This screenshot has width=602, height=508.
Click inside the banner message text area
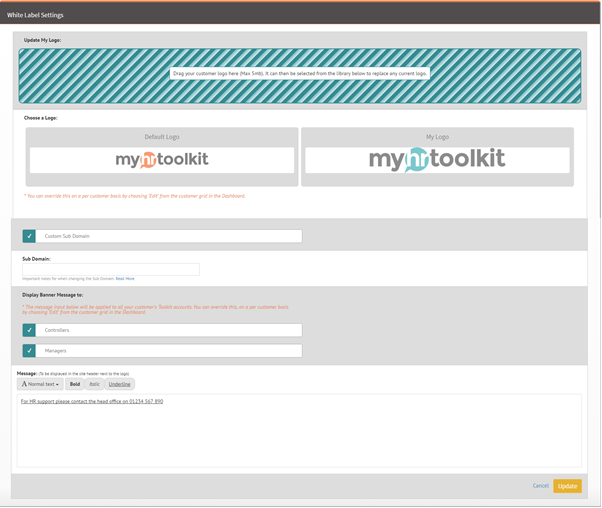(299, 431)
